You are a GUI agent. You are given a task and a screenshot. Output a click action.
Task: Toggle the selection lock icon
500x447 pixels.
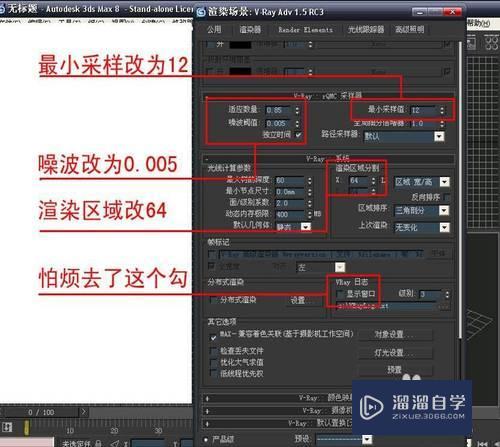coord(98,443)
